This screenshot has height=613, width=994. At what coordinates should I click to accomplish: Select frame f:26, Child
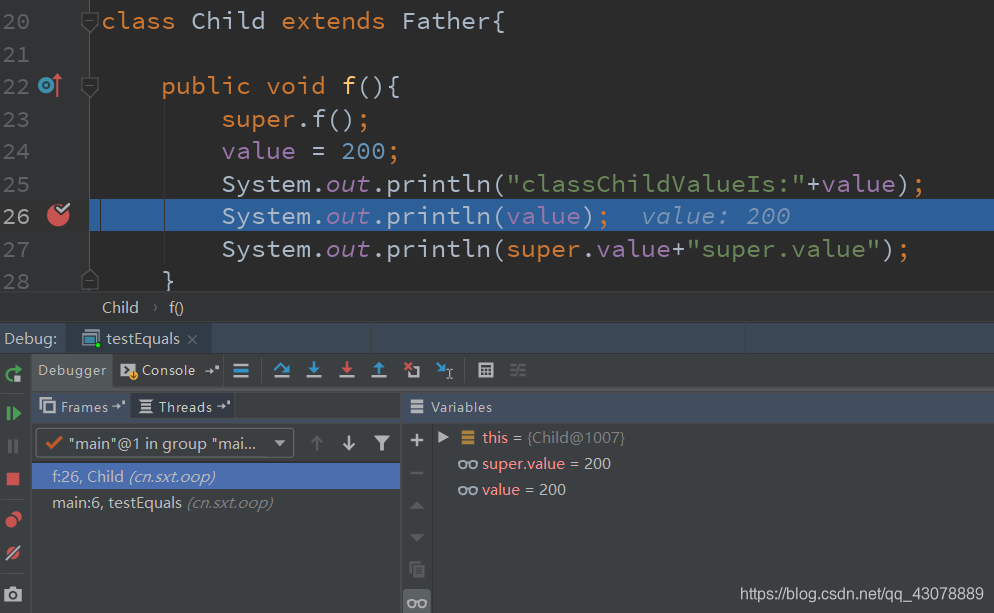216,476
